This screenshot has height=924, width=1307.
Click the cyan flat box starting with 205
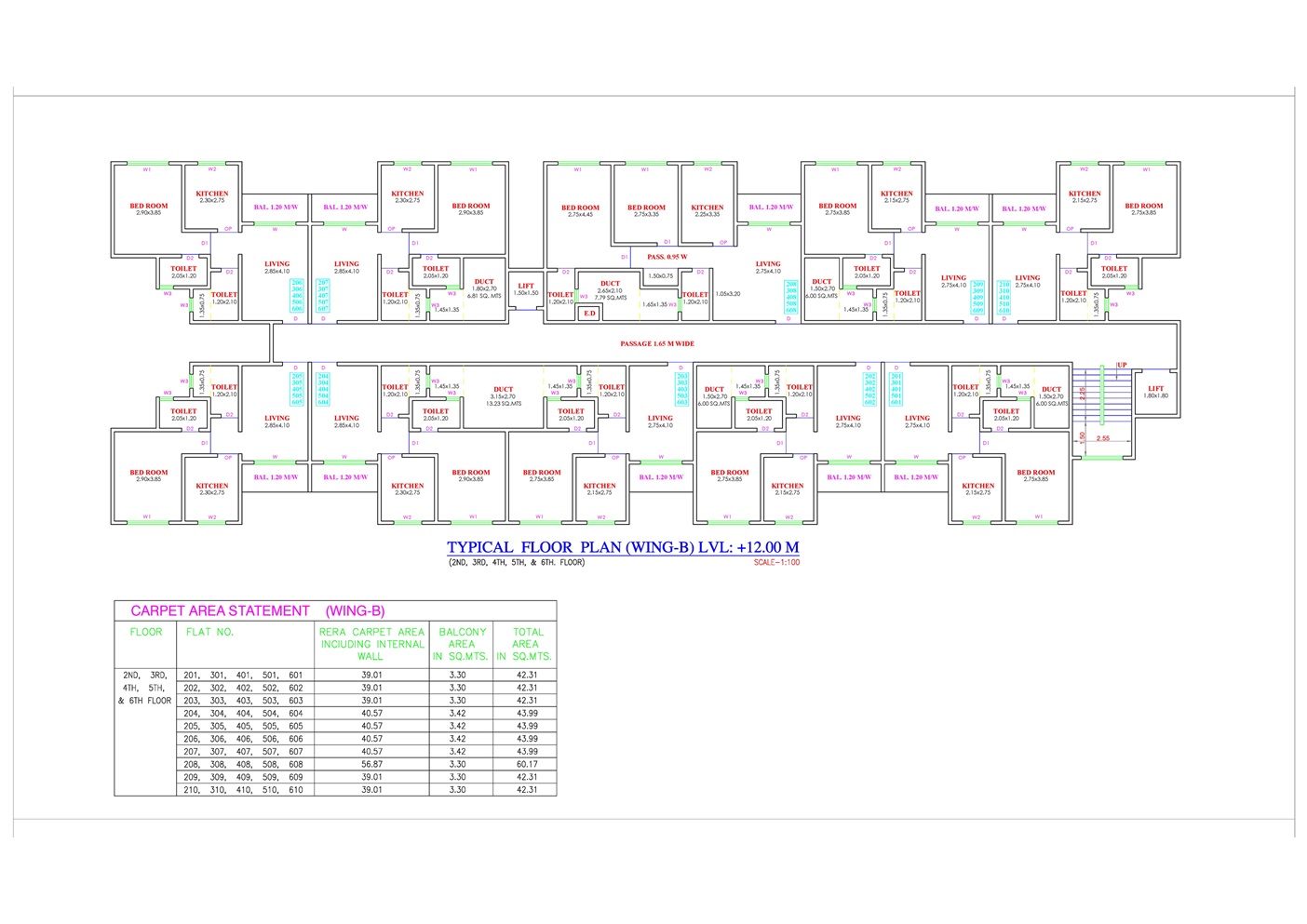pos(297,389)
